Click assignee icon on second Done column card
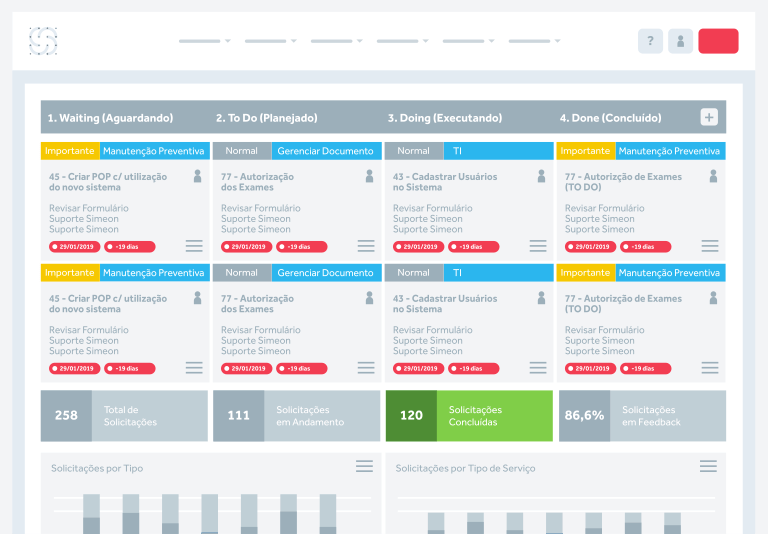768x534 pixels. pos(713,298)
